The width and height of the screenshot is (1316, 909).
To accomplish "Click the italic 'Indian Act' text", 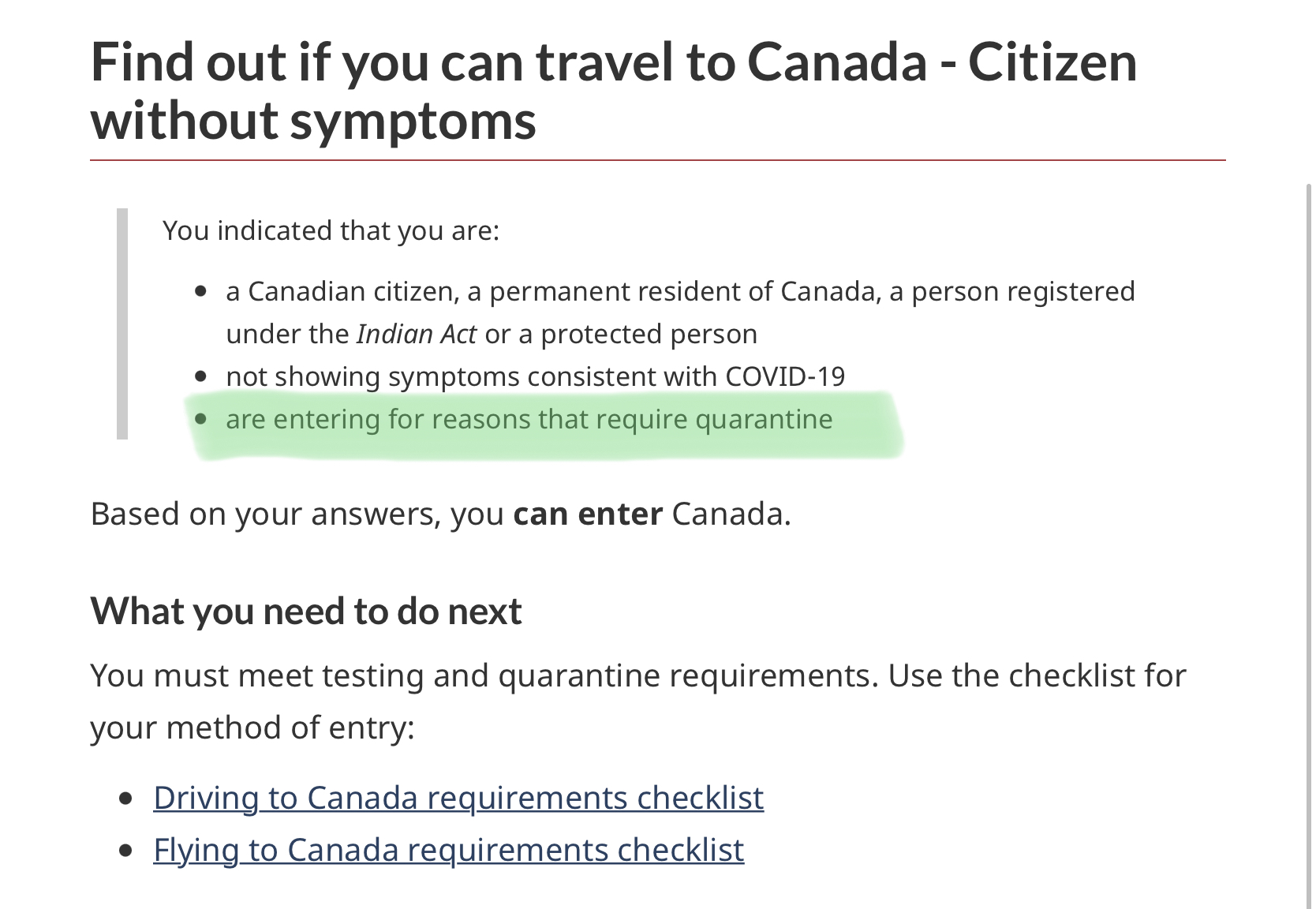I will 416,334.
